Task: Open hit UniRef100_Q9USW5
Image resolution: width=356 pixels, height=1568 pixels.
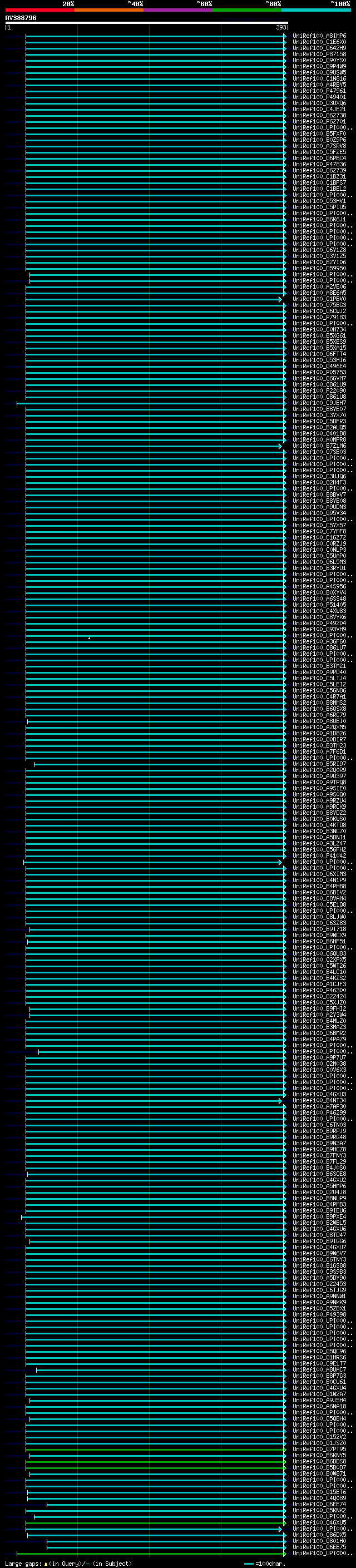Action: coord(319,72)
